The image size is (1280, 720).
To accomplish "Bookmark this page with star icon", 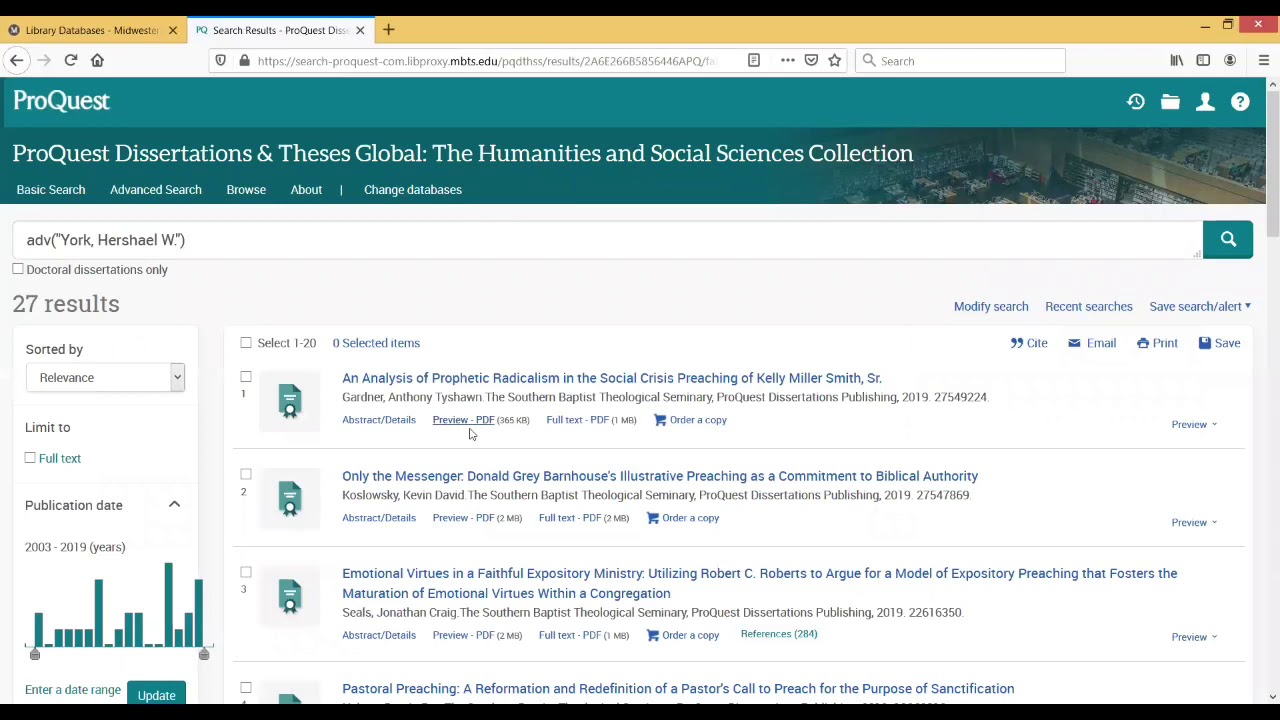I will tap(834, 61).
